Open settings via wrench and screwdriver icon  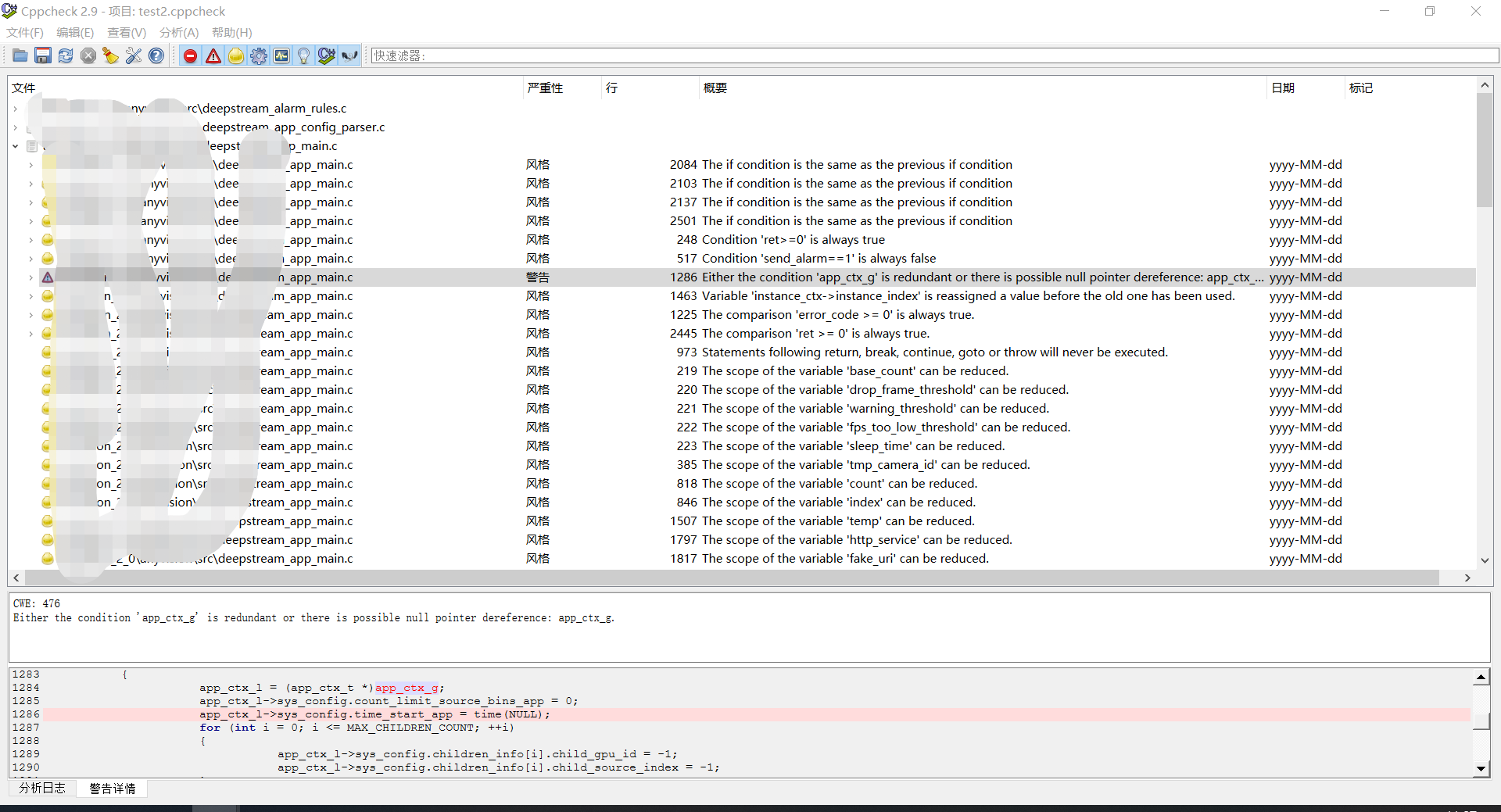pos(134,55)
